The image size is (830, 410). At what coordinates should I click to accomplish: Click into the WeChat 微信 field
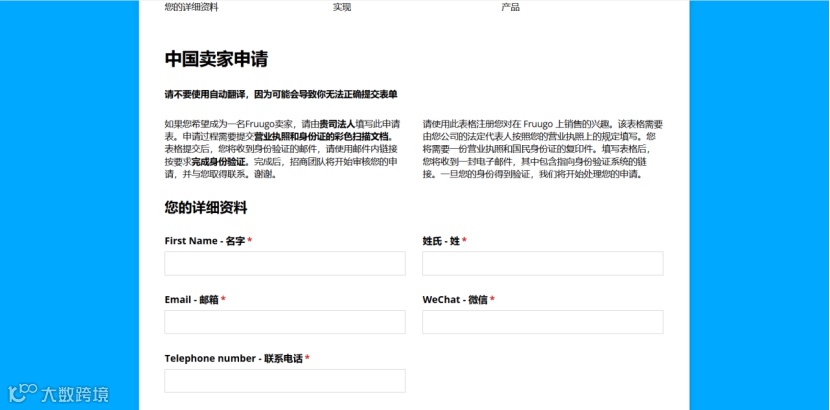coord(543,322)
